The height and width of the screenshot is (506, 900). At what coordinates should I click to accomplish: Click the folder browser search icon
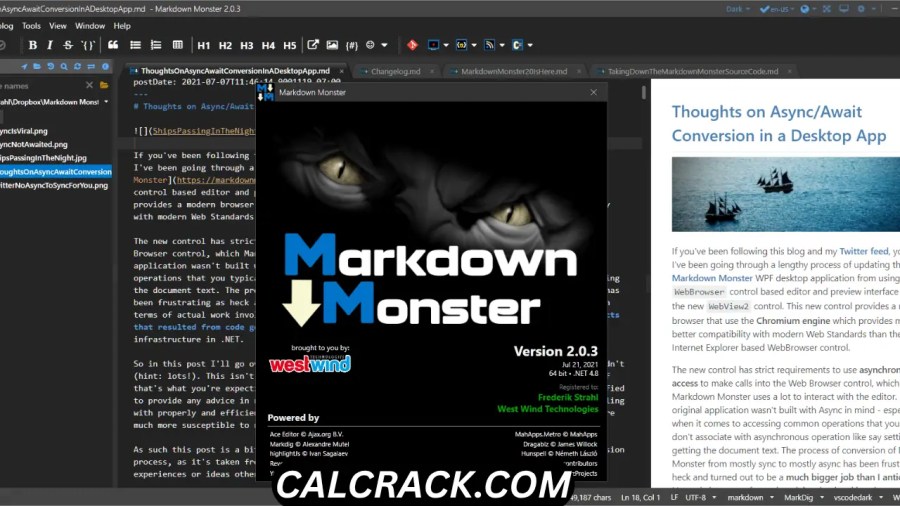coord(64,67)
